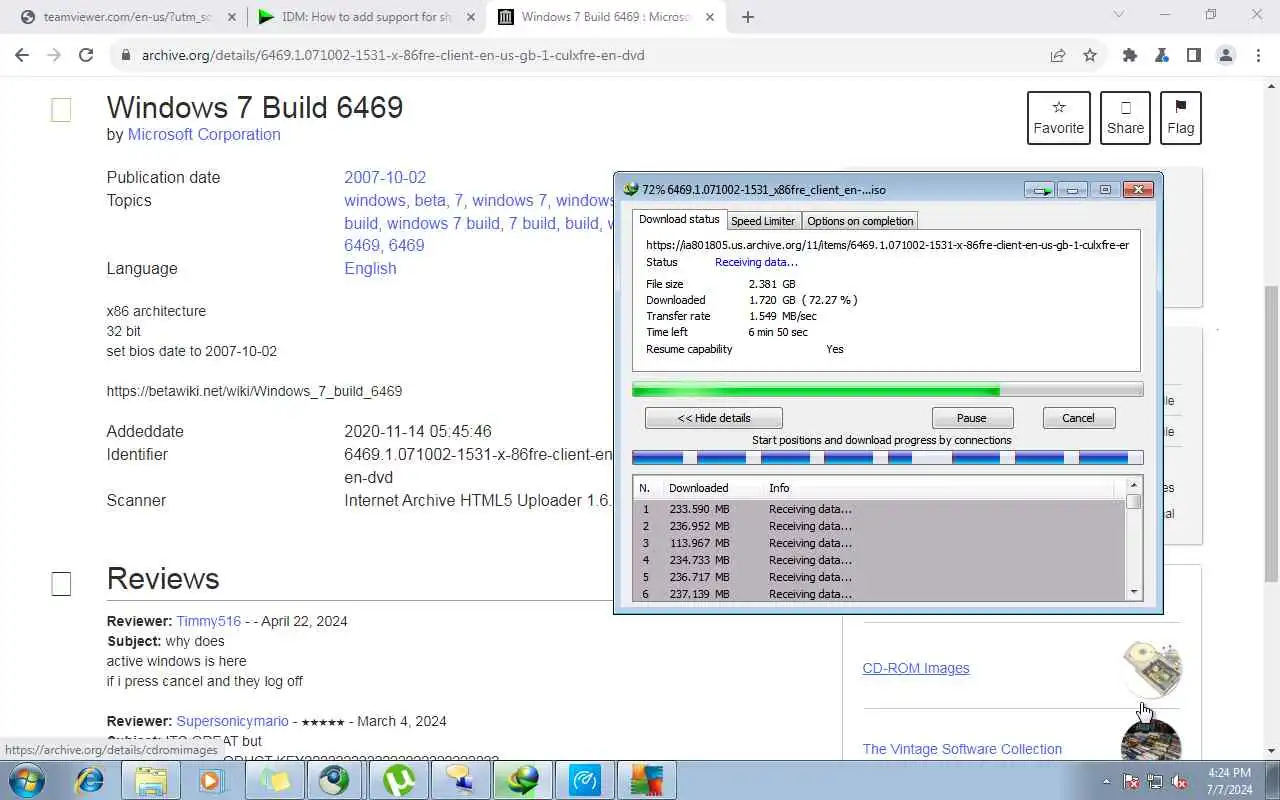
Task: Select connection row 1 with 233.590 MB
Action: click(879, 509)
